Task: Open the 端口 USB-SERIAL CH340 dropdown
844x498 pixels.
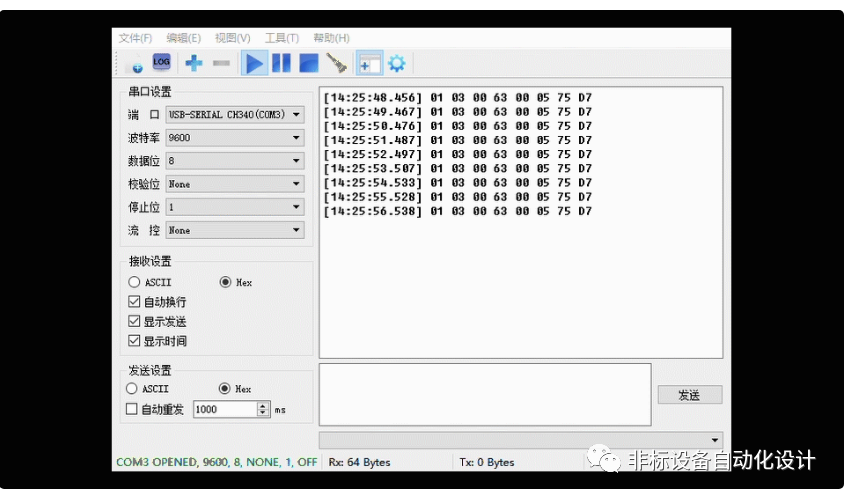Action: pyautogui.click(x=235, y=115)
